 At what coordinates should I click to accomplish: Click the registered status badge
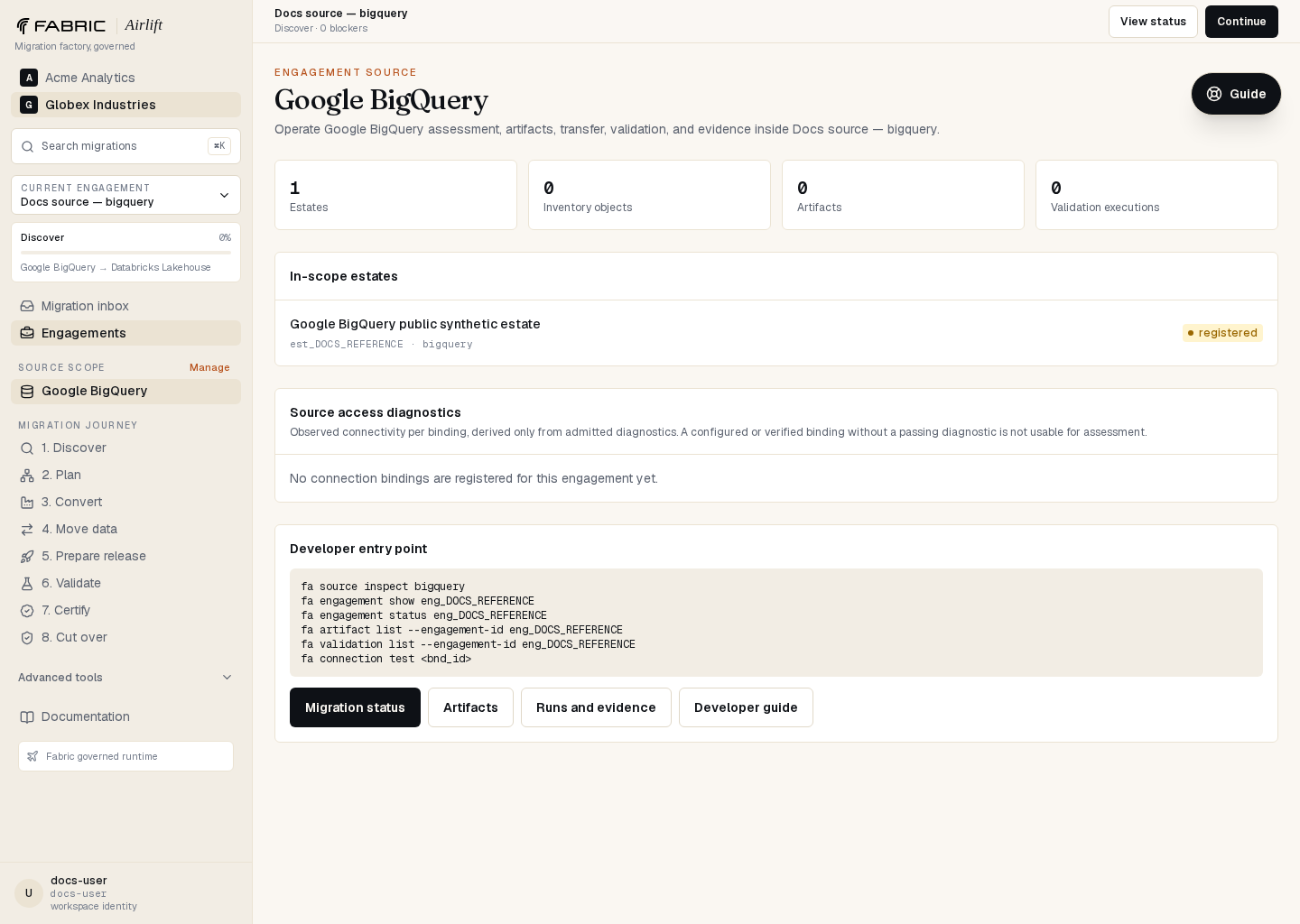point(1222,333)
